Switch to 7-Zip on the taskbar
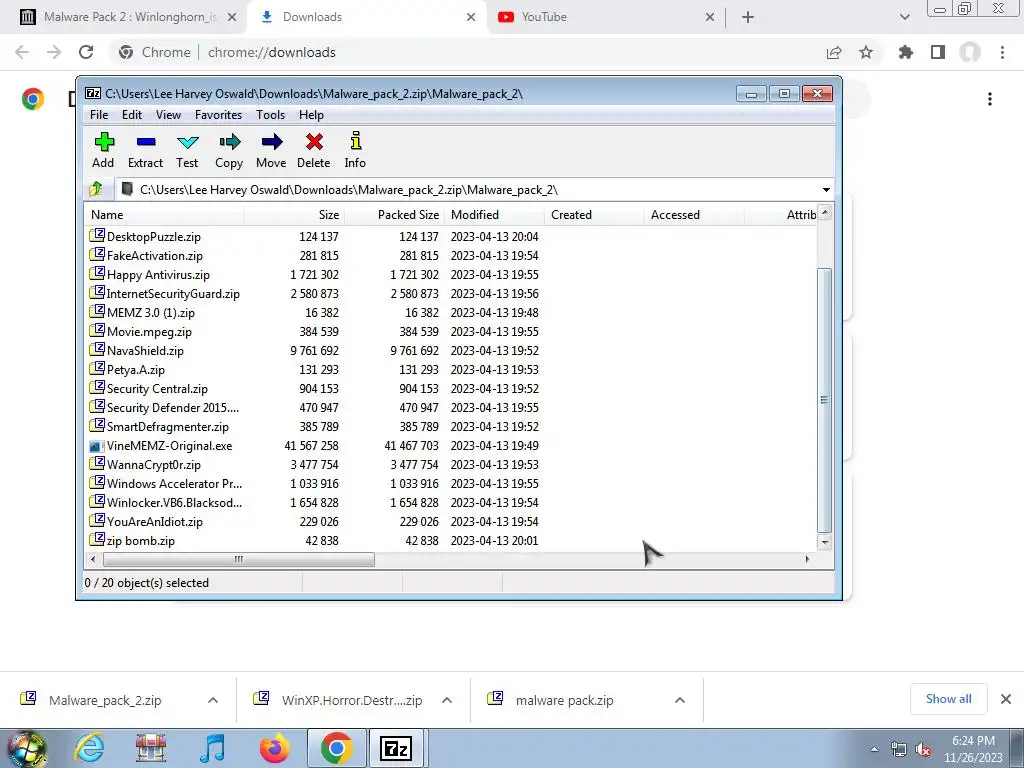 tap(396, 748)
